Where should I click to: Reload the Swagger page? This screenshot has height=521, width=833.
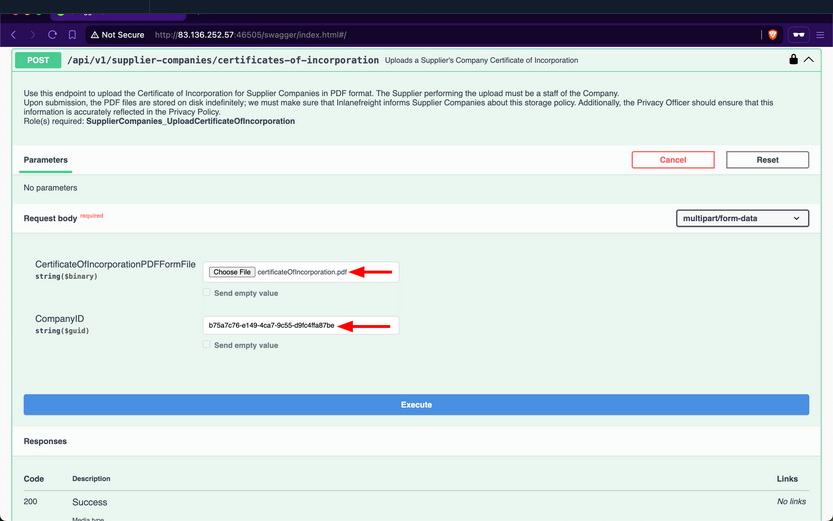[52, 35]
